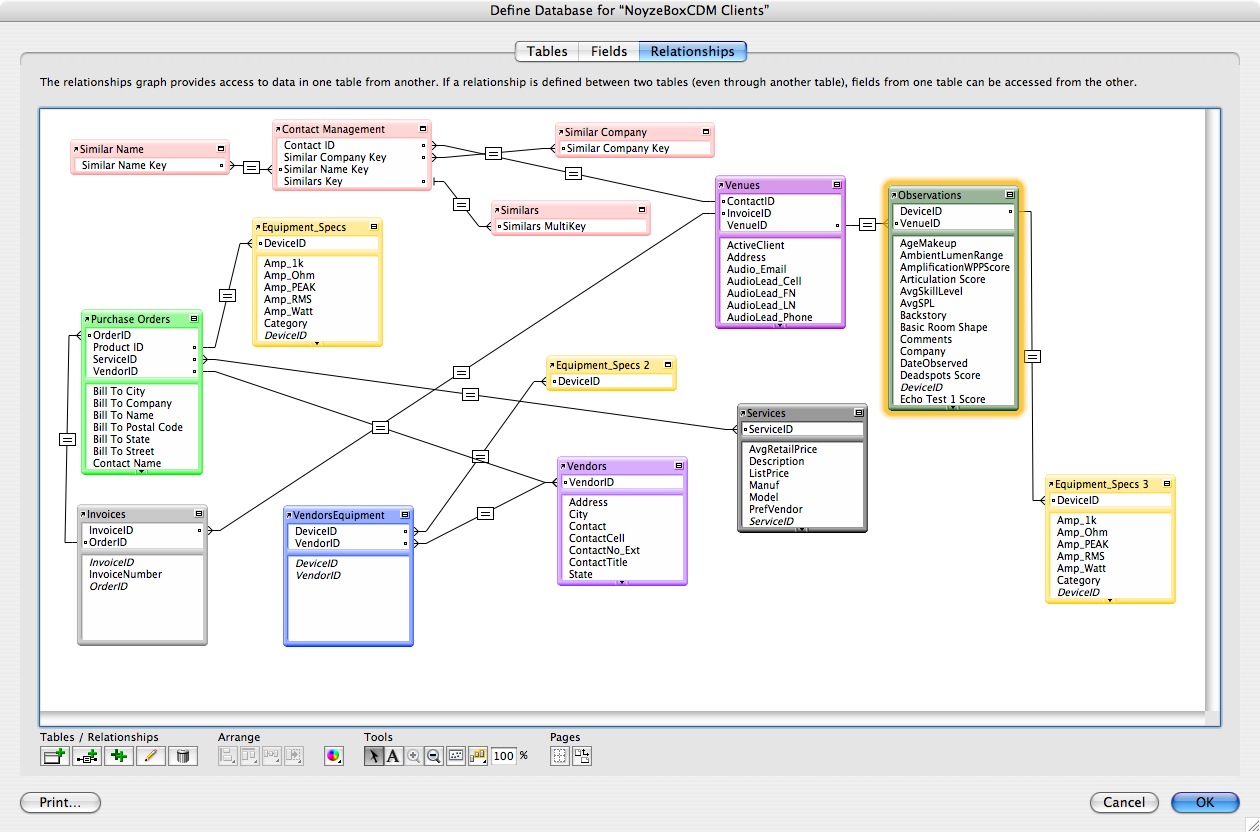Switch to the Fields tab
The height and width of the screenshot is (832, 1260).
point(609,52)
